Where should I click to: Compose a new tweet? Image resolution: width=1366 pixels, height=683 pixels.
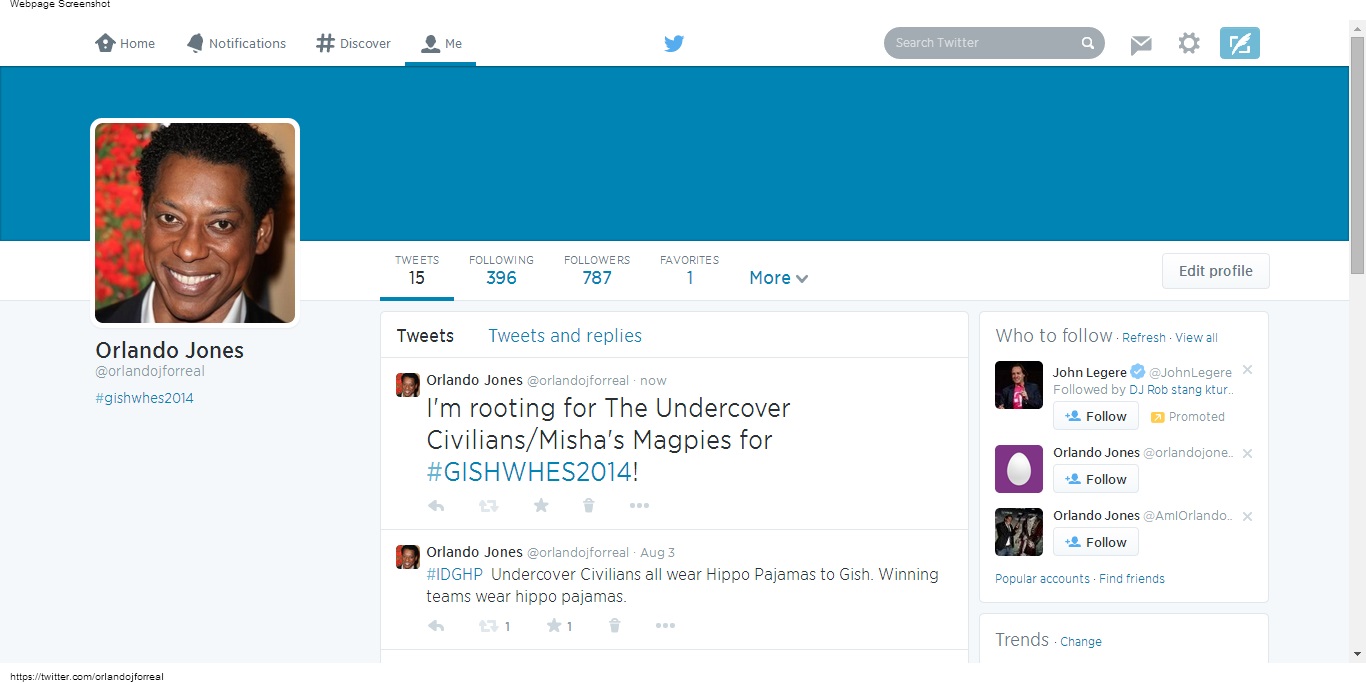1239,43
